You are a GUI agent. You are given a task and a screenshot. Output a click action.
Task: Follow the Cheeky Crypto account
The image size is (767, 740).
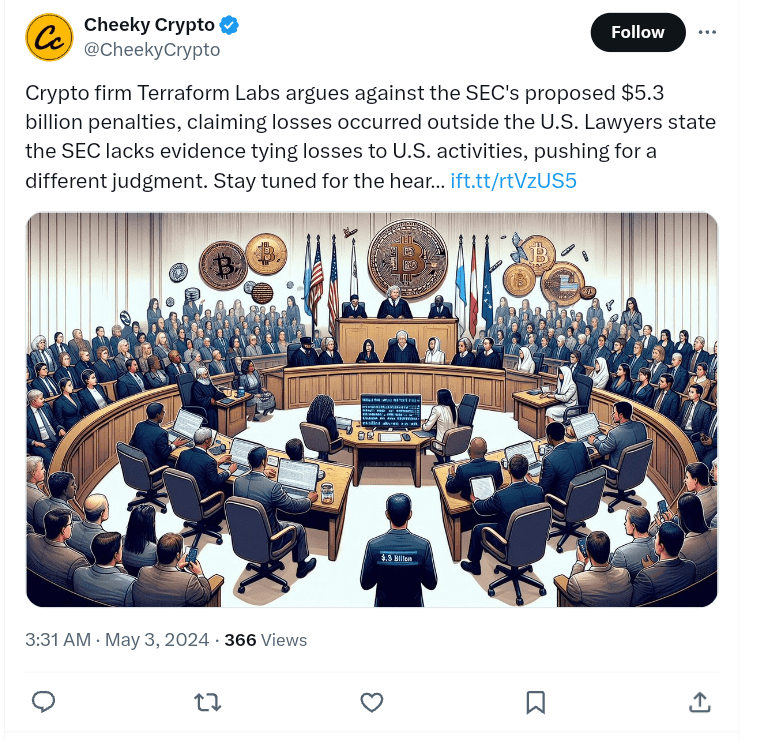coord(638,32)
